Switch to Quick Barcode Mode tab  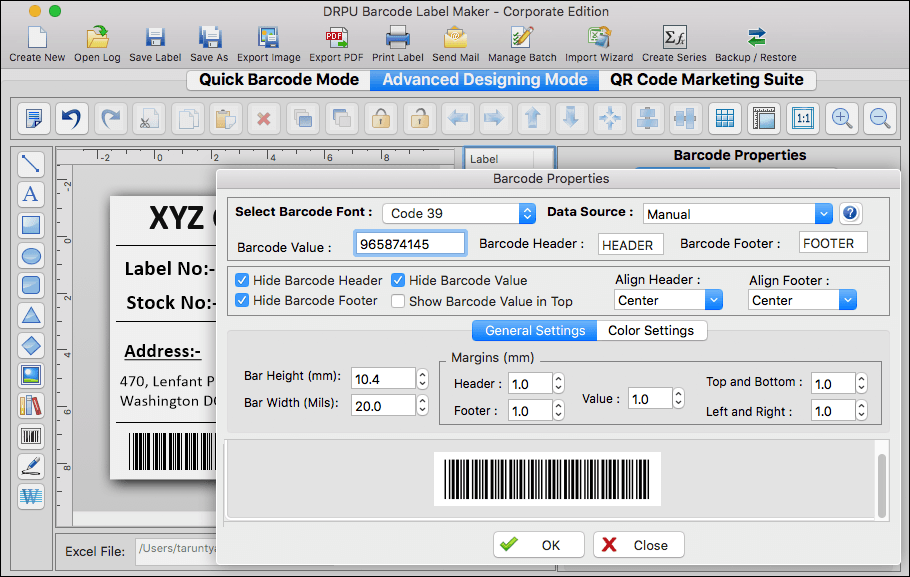coord(279,80)
